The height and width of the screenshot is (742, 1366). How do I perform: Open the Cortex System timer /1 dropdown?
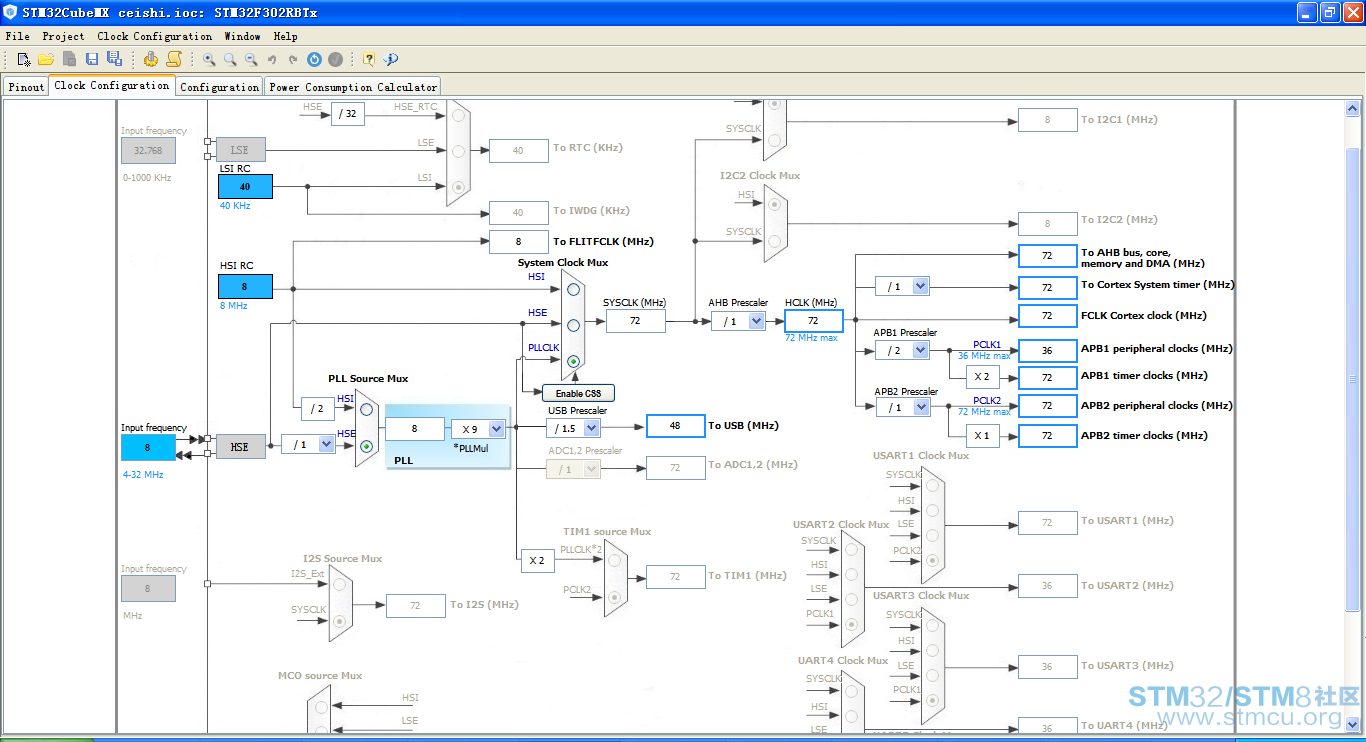tap(920, 286)
